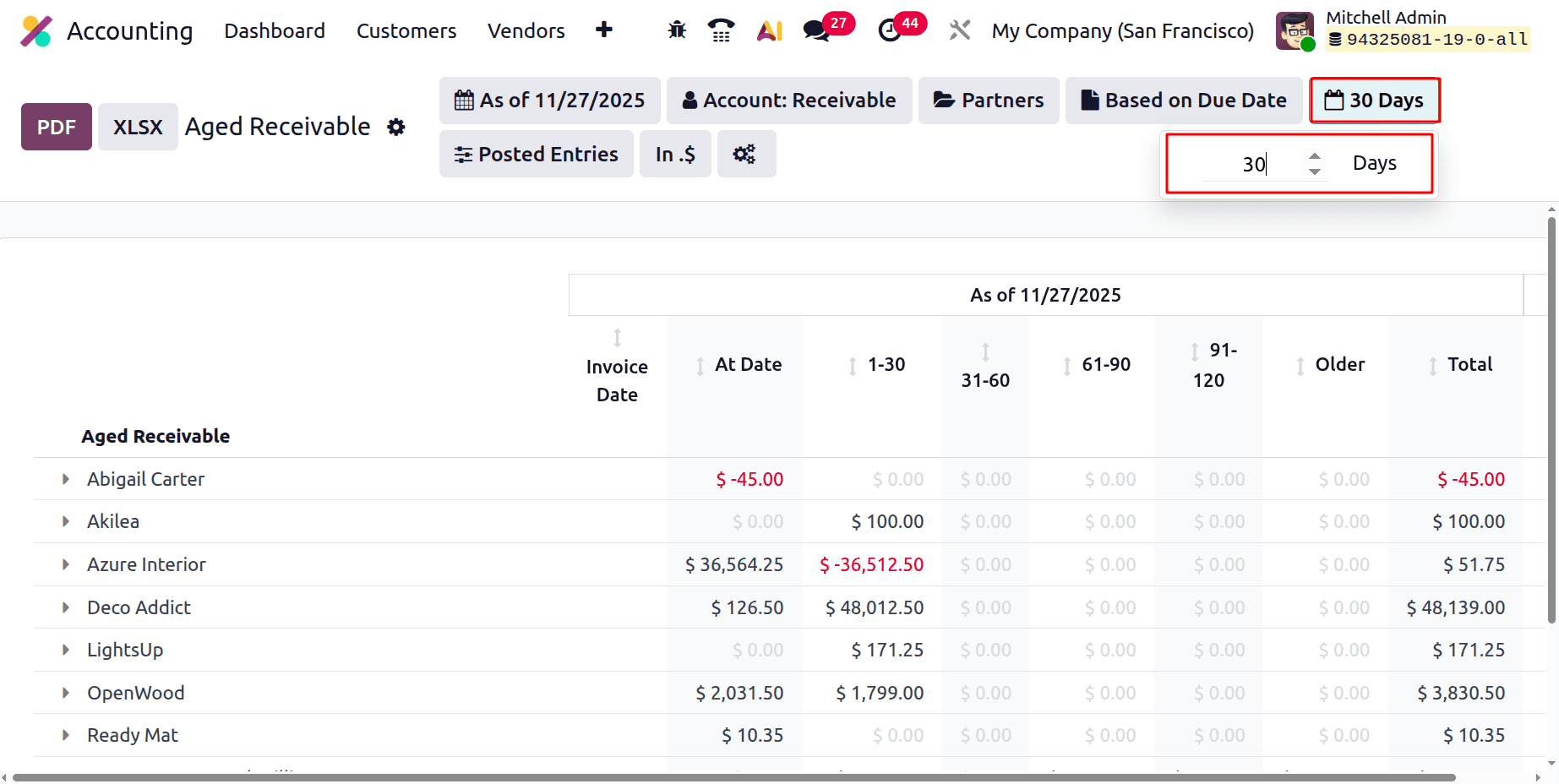This screenshot has height=784, width=1559.
Task: Expand the Akilea row
Action: 66,521
